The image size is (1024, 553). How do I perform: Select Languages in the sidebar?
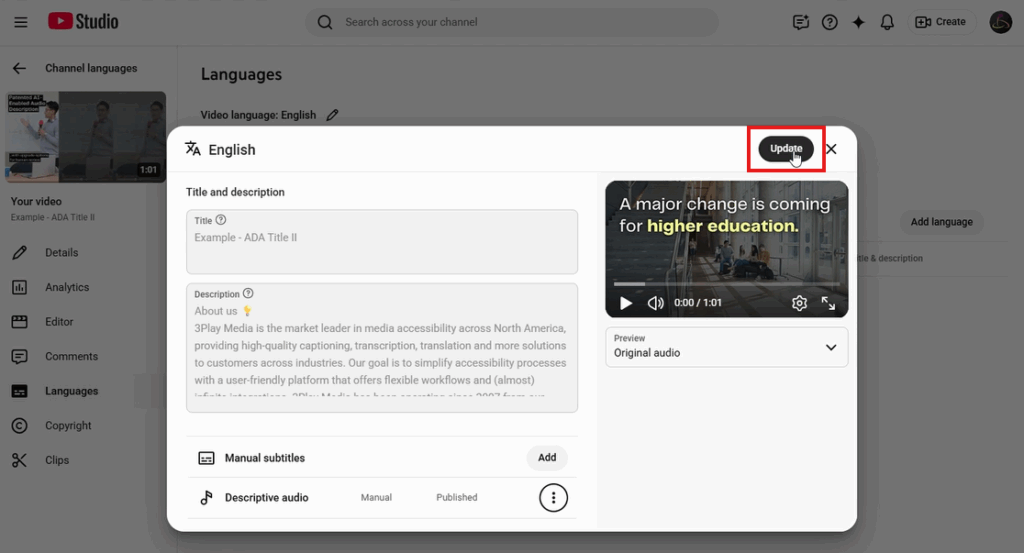tap(71, 391)
